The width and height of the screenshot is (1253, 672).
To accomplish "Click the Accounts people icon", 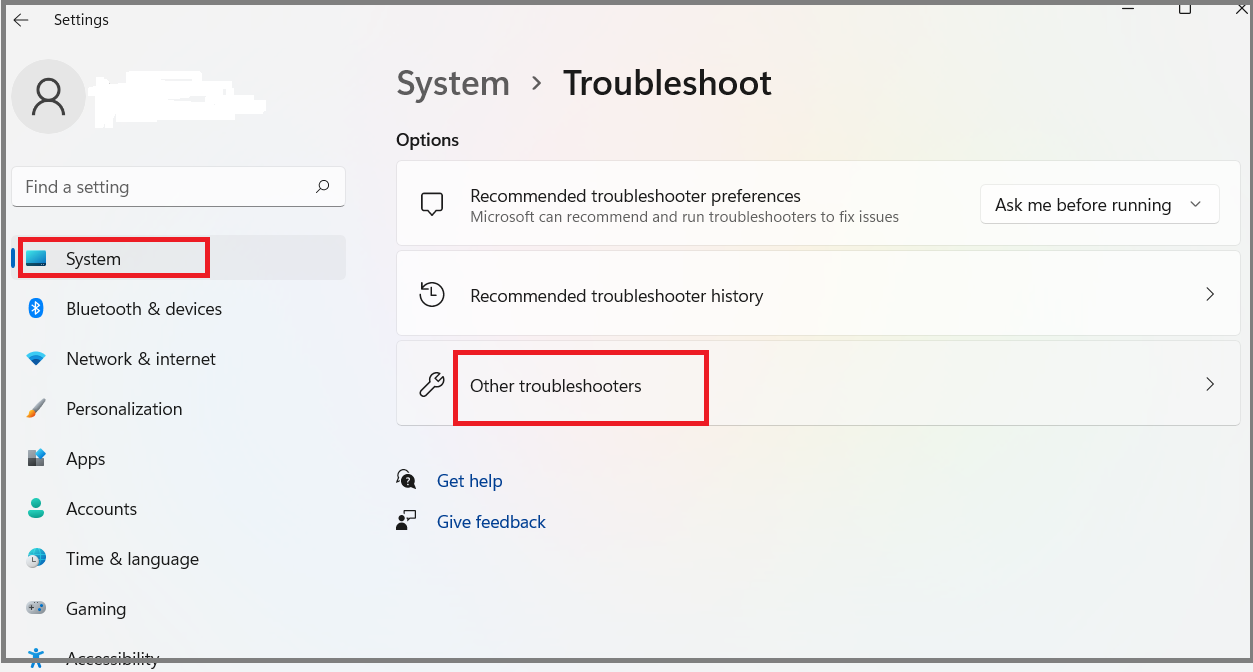I will pos(38,508).
